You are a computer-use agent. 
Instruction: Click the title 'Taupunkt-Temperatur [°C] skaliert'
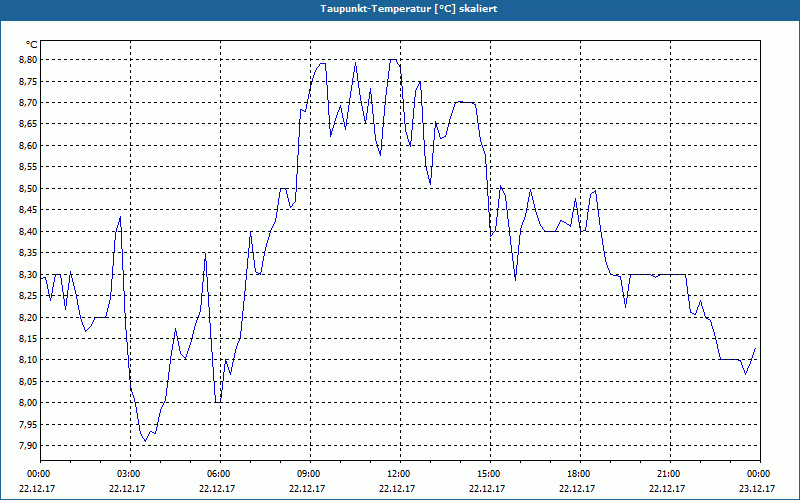[409, 9]
